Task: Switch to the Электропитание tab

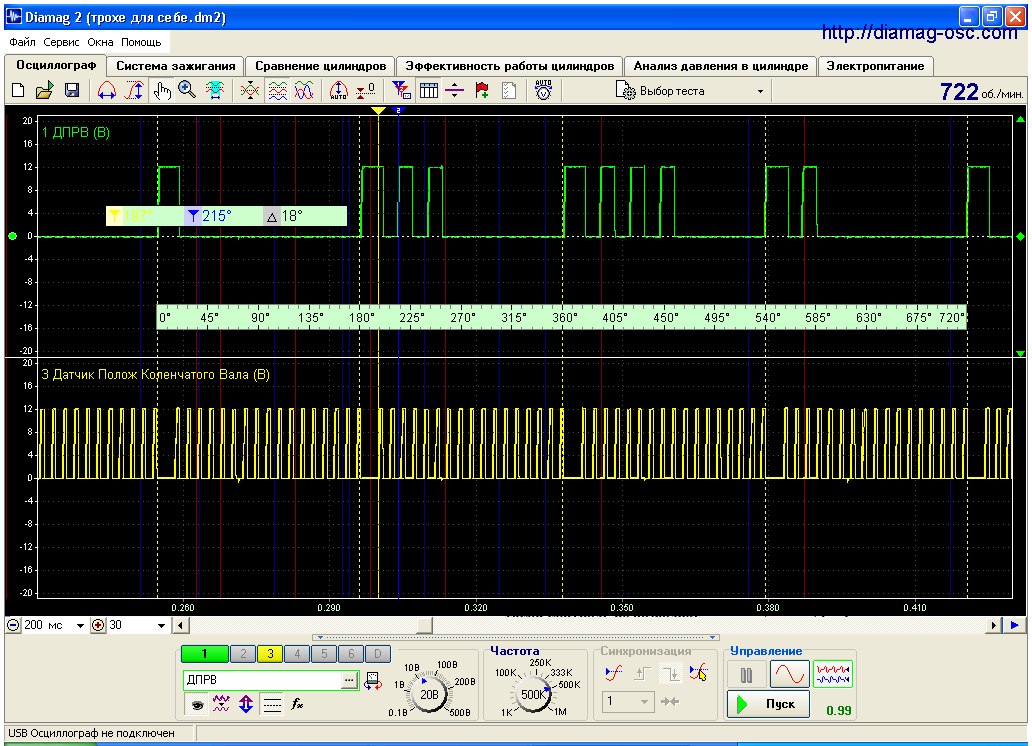Action: (x=875, y=66)
